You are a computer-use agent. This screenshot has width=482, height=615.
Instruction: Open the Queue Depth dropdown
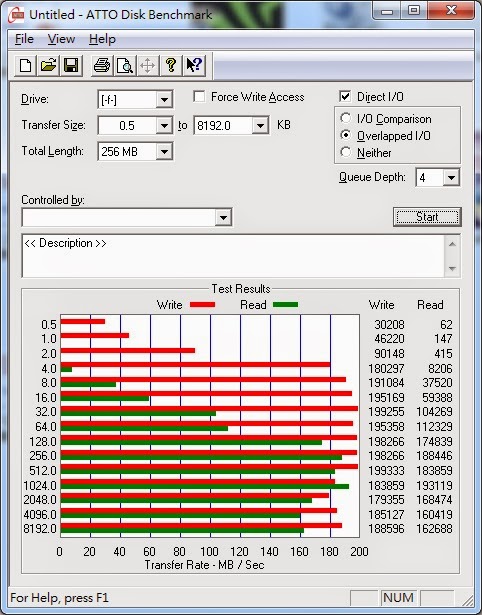click(451, 178)
